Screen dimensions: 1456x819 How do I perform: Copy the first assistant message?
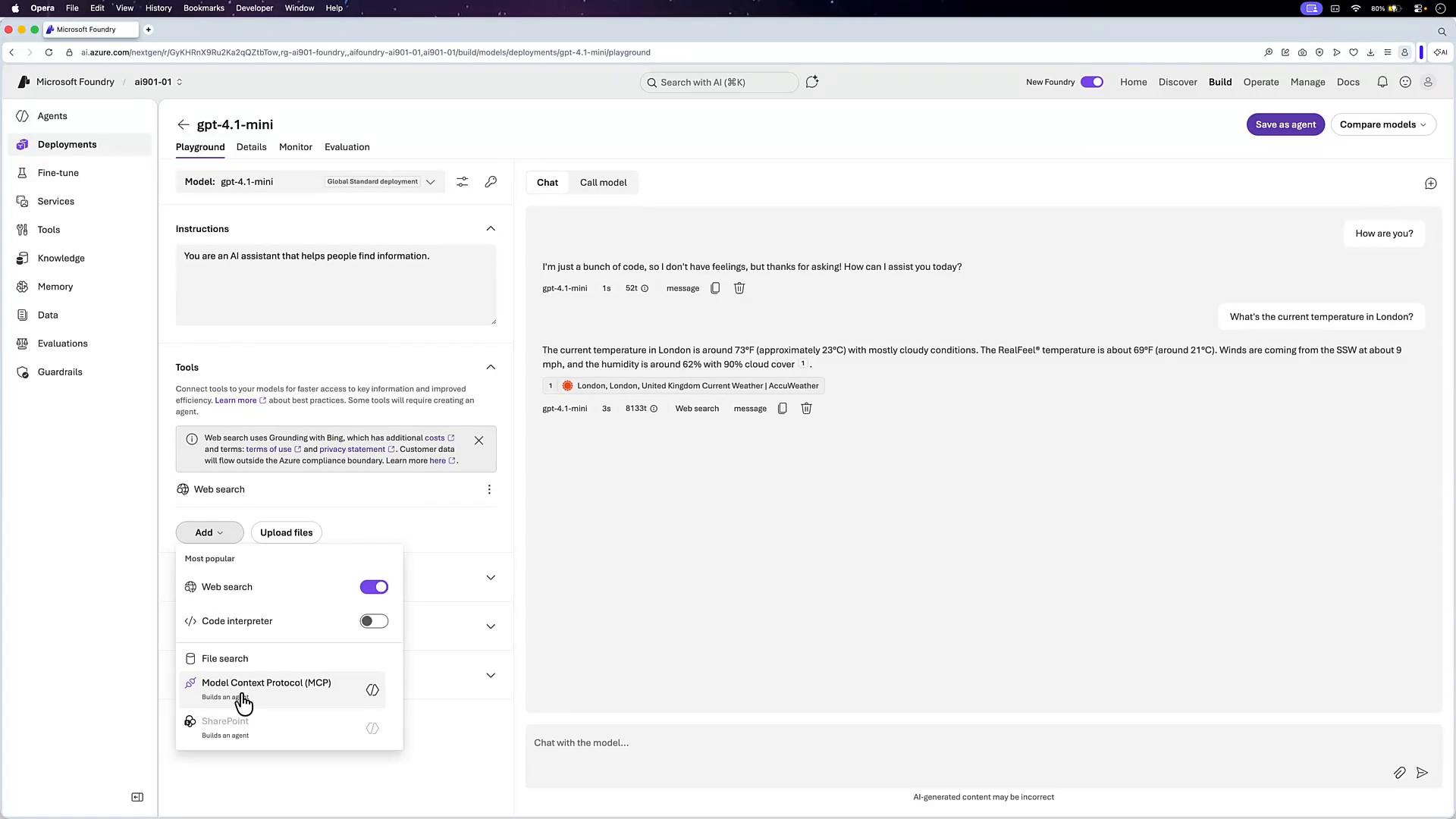coord(715,288)
